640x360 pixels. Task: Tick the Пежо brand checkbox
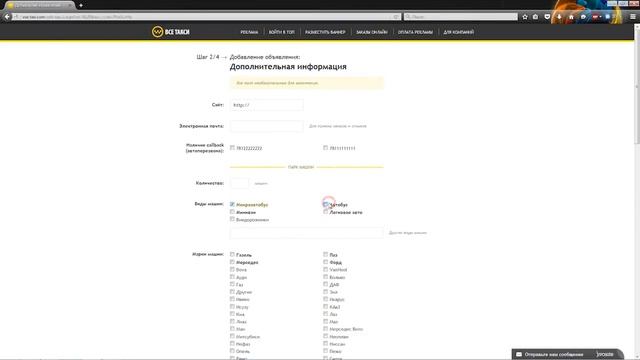point(325,351)
